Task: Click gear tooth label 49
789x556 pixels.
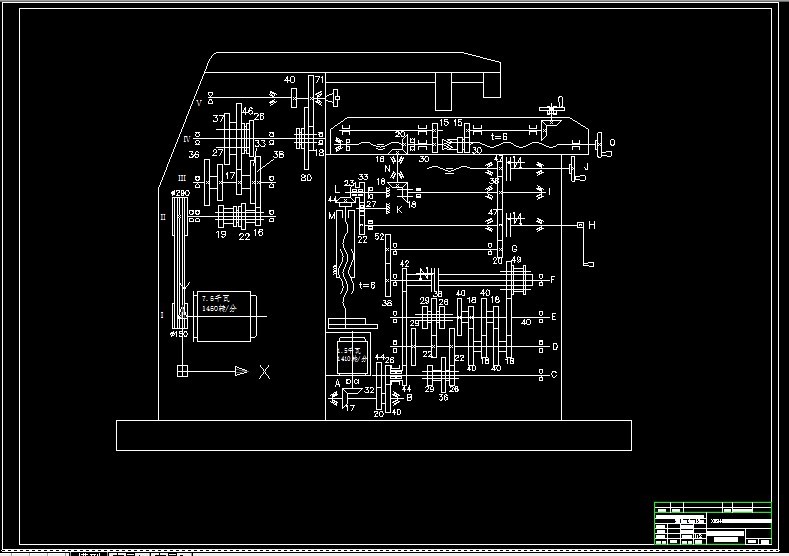Action: point(516,260)
